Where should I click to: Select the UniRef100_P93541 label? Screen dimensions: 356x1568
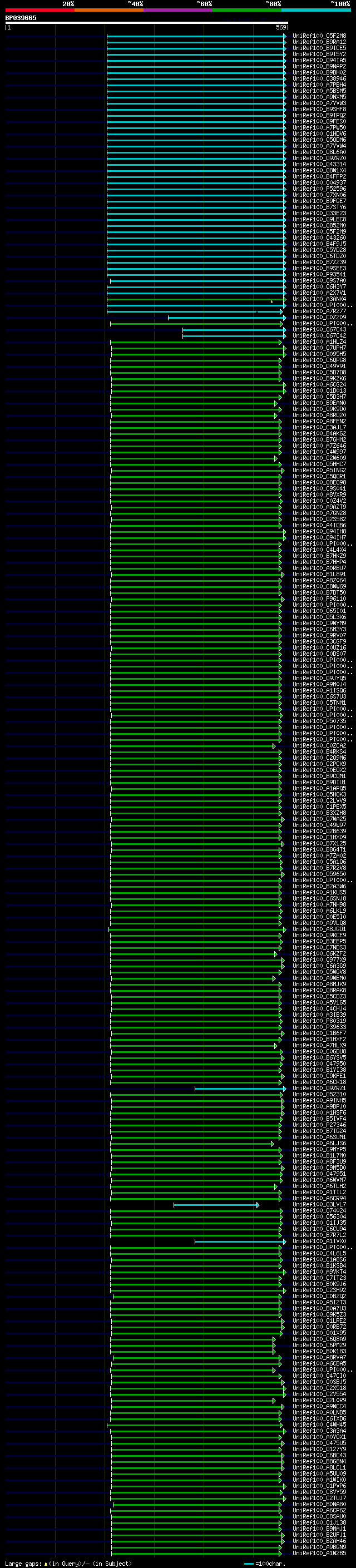[x=319, y=275]
